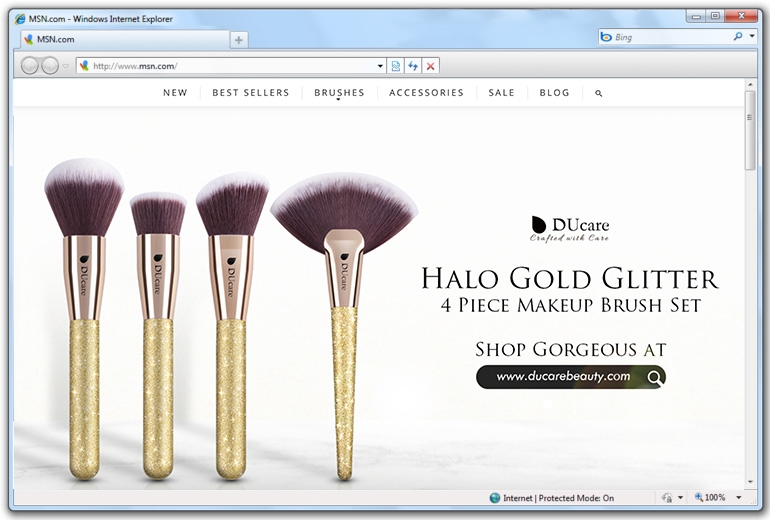
Task: Click the Internet Explorer title bar icon
Action: click(20, 19)
